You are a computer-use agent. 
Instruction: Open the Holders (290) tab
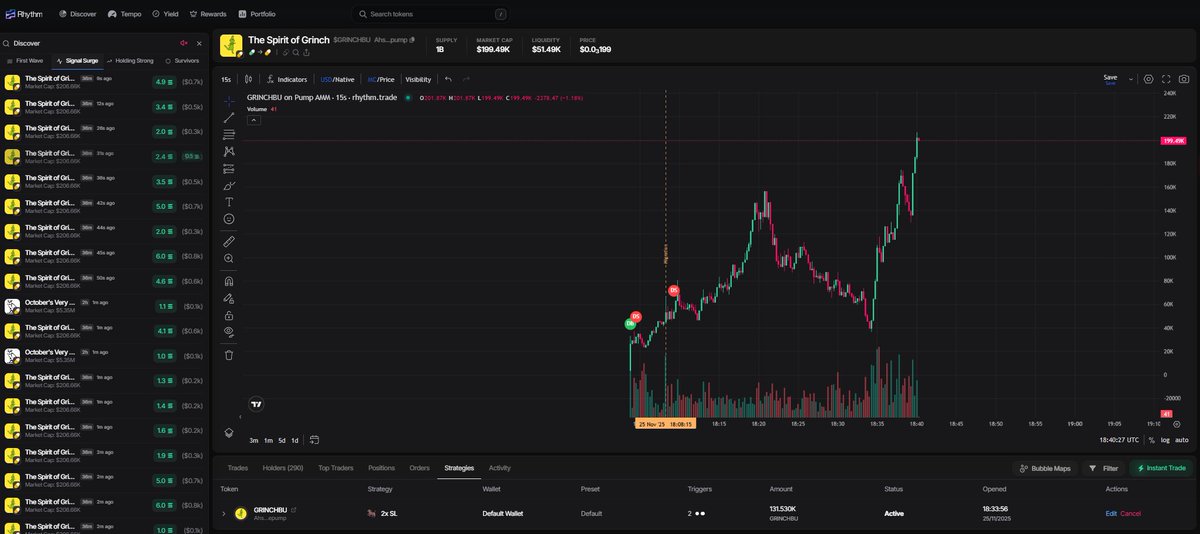[x=281, y=467]
